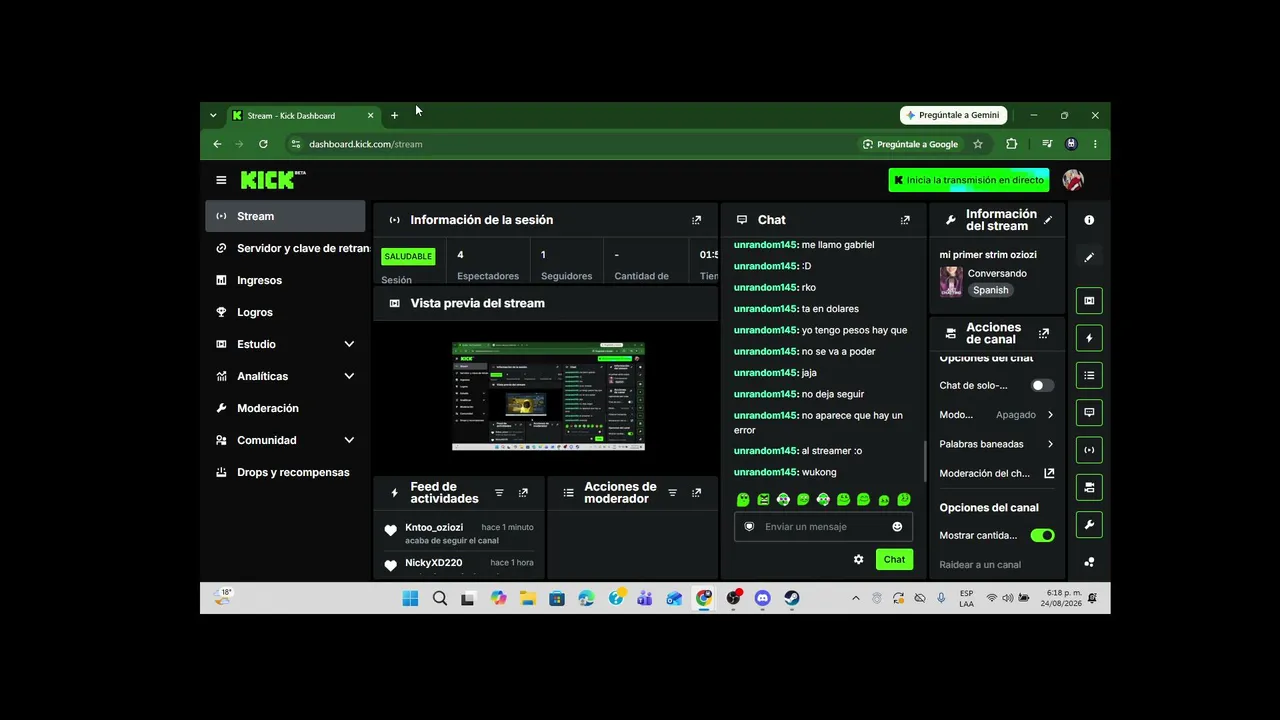Reload the page with the browser refresh button
Screen dimensions: 1280x720
click(x=263, y=144)
